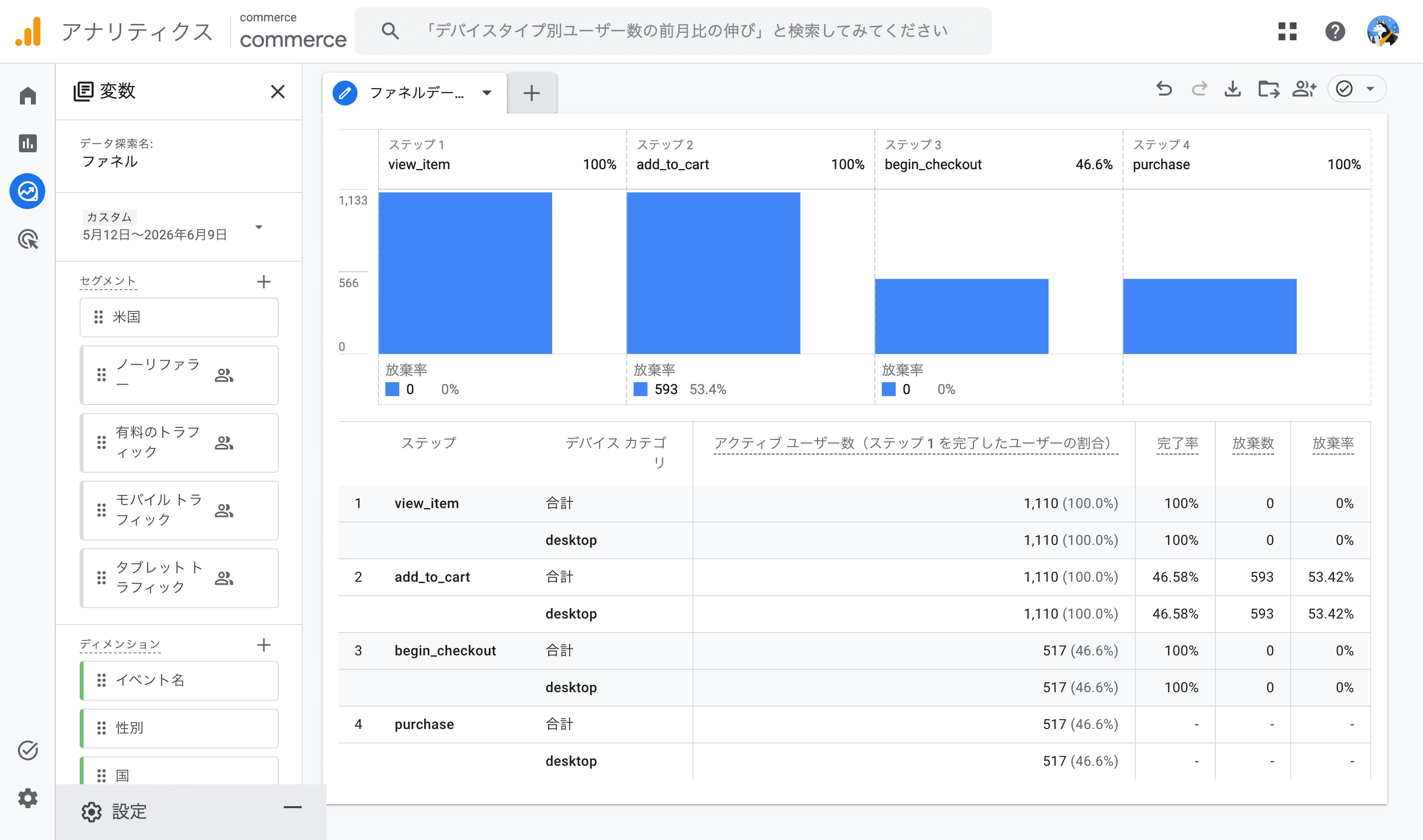Screen dimensions: 1423x840
Task: Click the add_to_cart funnel bar
Action: (x=713, y=273)
